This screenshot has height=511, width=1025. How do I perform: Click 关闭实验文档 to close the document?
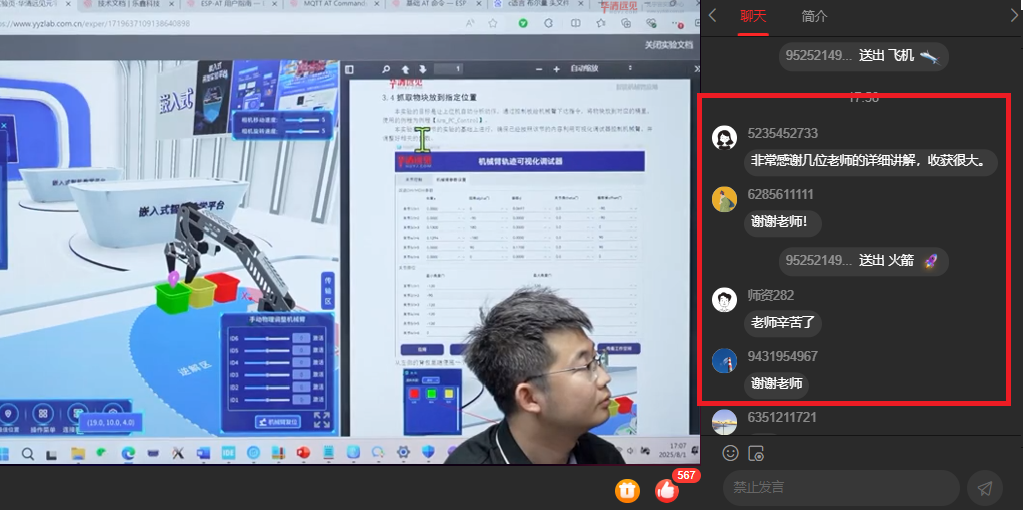click(x=668, y=45)
